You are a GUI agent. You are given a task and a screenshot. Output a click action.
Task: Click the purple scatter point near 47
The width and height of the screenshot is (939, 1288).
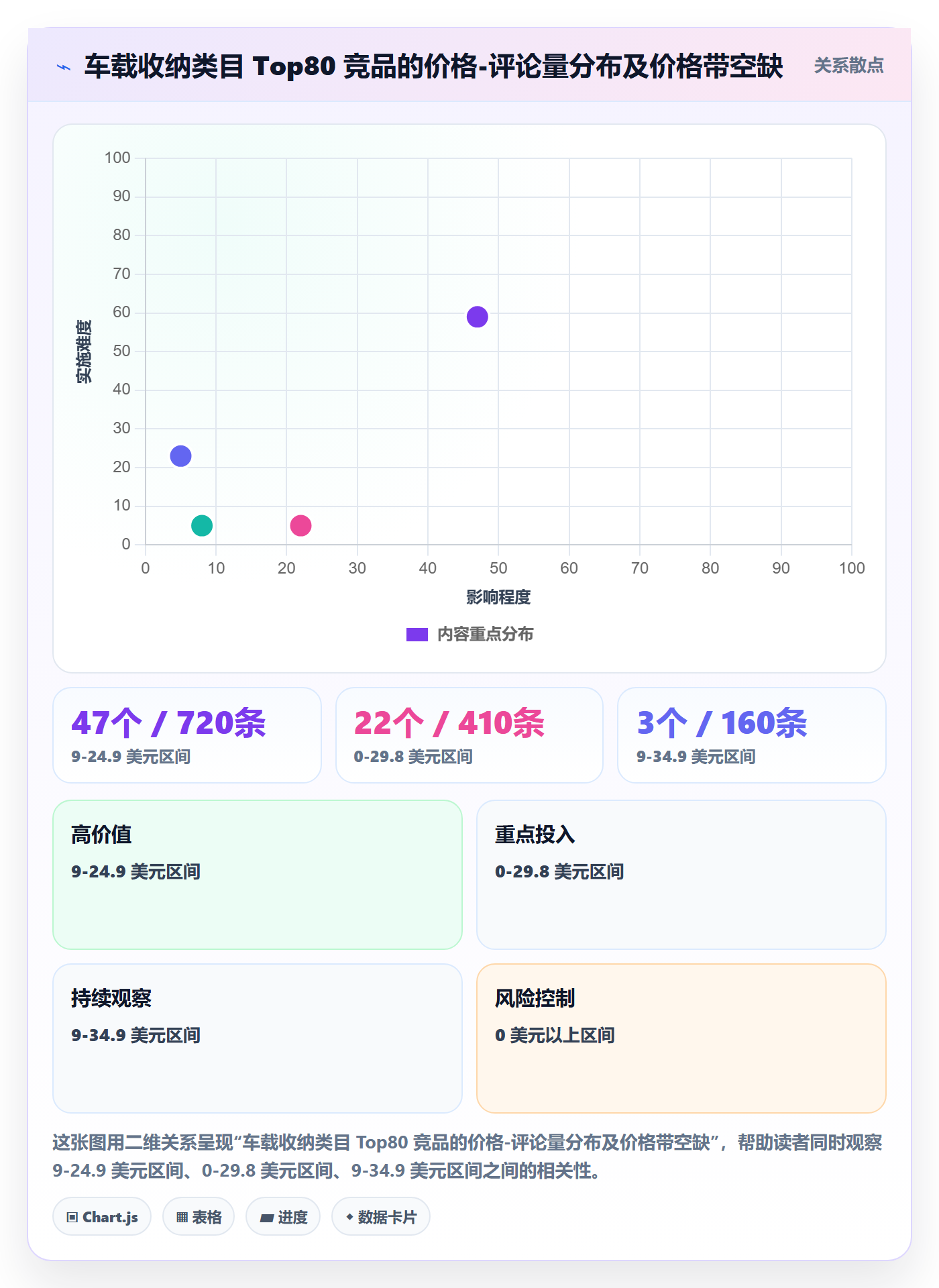click(477, 317)
